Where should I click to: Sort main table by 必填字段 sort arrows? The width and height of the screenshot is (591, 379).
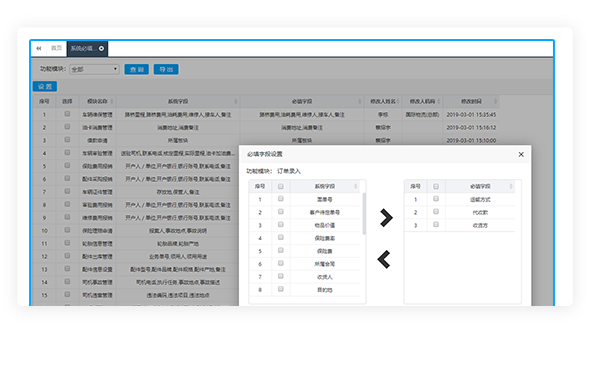click(x=360, y=101)
